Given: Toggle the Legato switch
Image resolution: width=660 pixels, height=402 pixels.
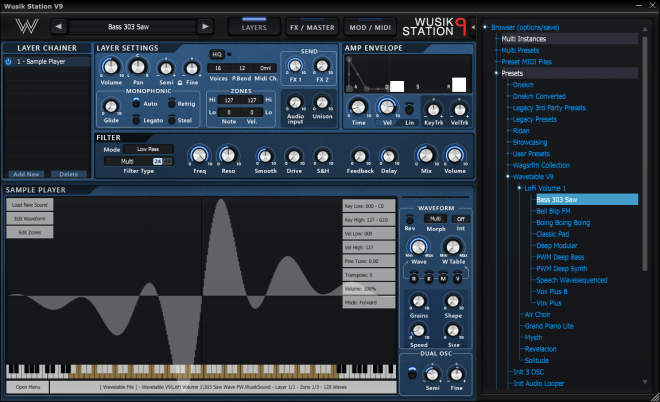Looking at the screenshot, I should (136, 120).
